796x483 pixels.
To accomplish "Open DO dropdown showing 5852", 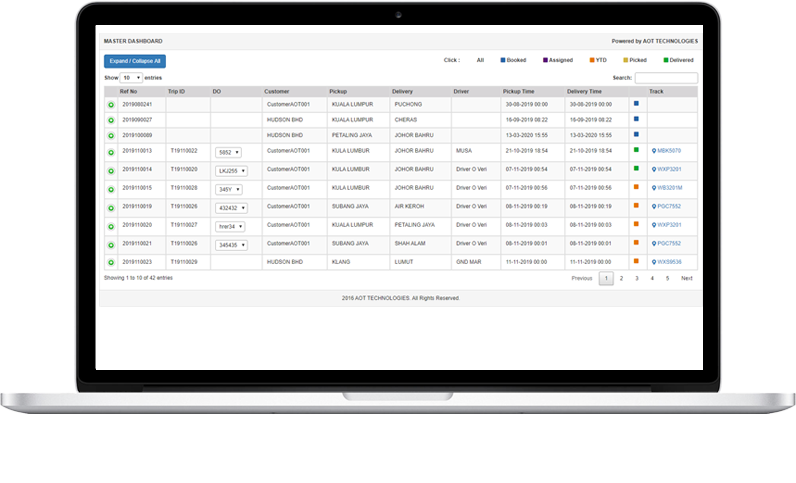I will (x=229, y=152).
